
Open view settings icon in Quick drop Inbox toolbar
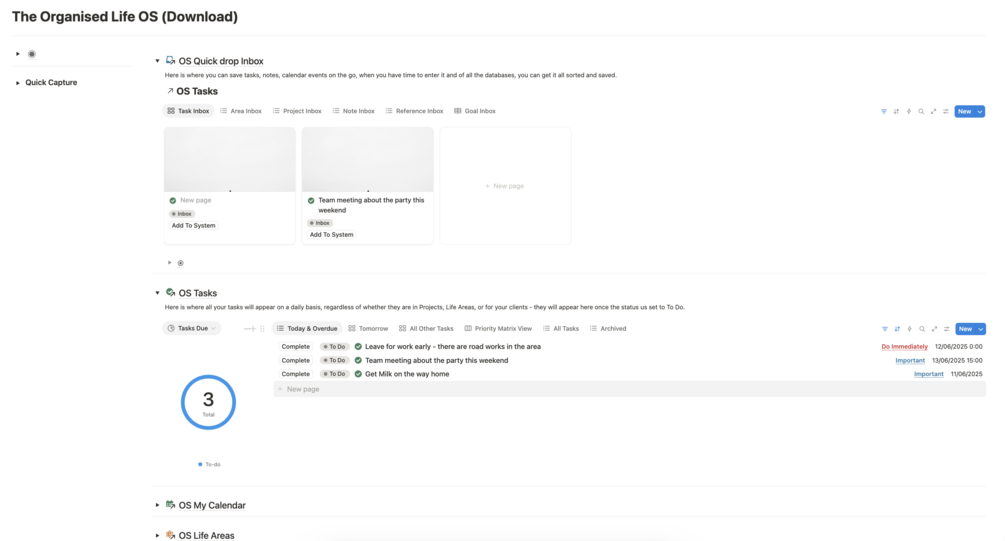click(945, 112)
